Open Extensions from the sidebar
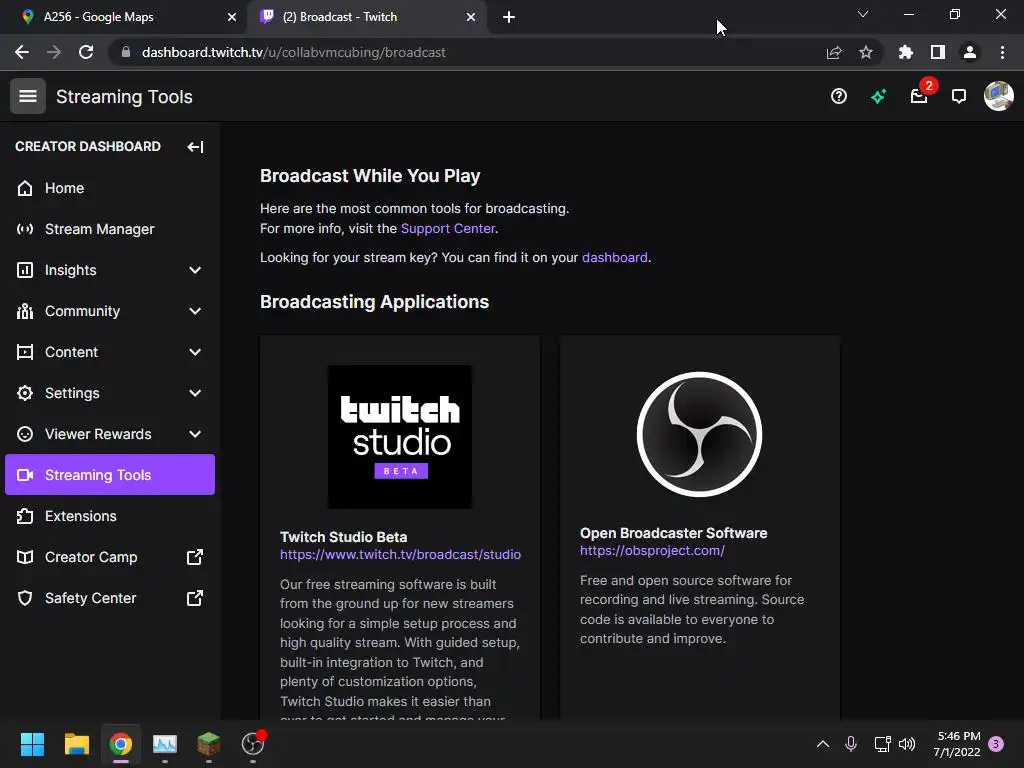 click(x=110, y=516)
